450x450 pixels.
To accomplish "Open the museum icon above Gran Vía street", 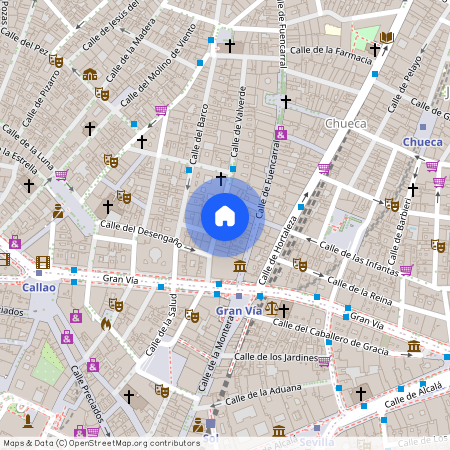I will (x=240, y=266).
